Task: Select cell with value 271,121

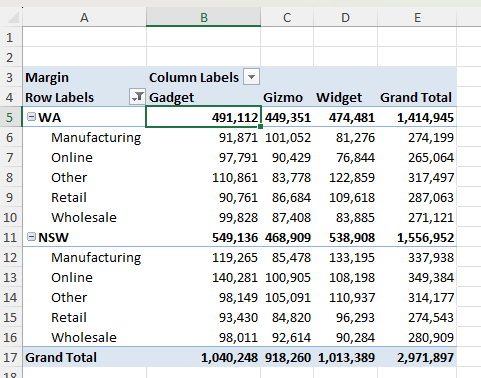Action: (417, 217)
